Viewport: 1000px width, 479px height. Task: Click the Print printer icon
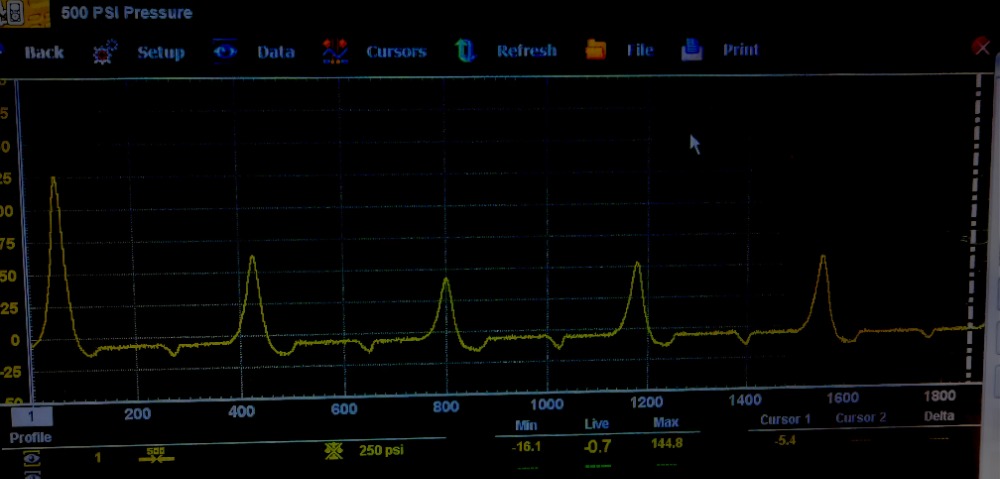pos(692,50)
